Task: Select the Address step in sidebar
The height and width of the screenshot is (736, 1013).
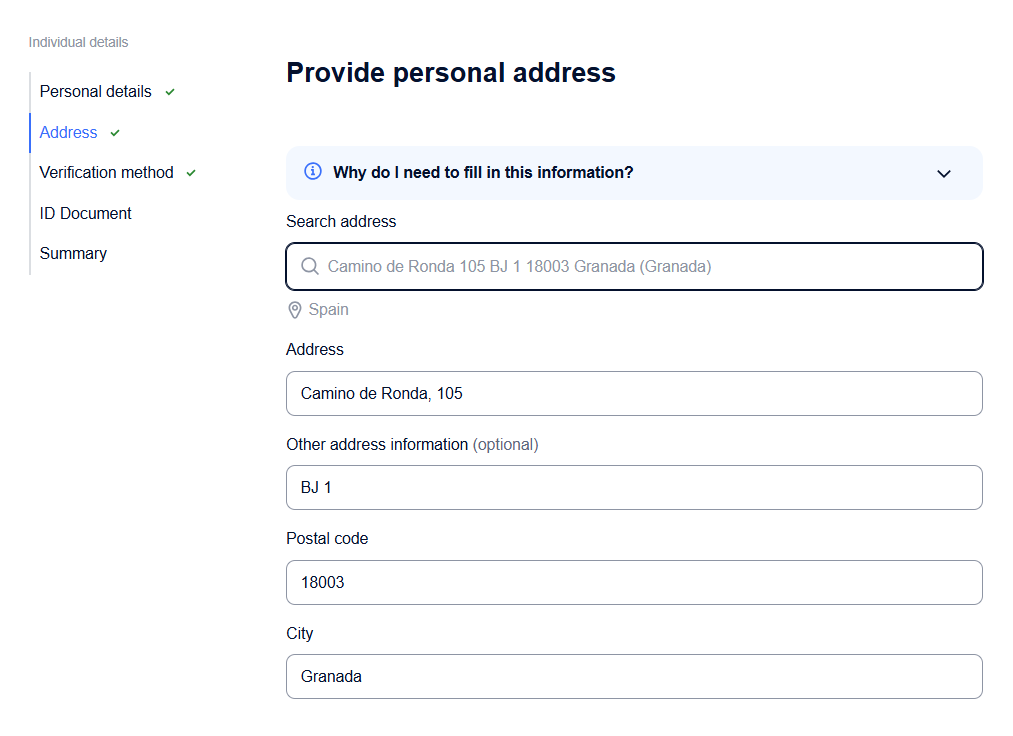Action: coord(68,132)
